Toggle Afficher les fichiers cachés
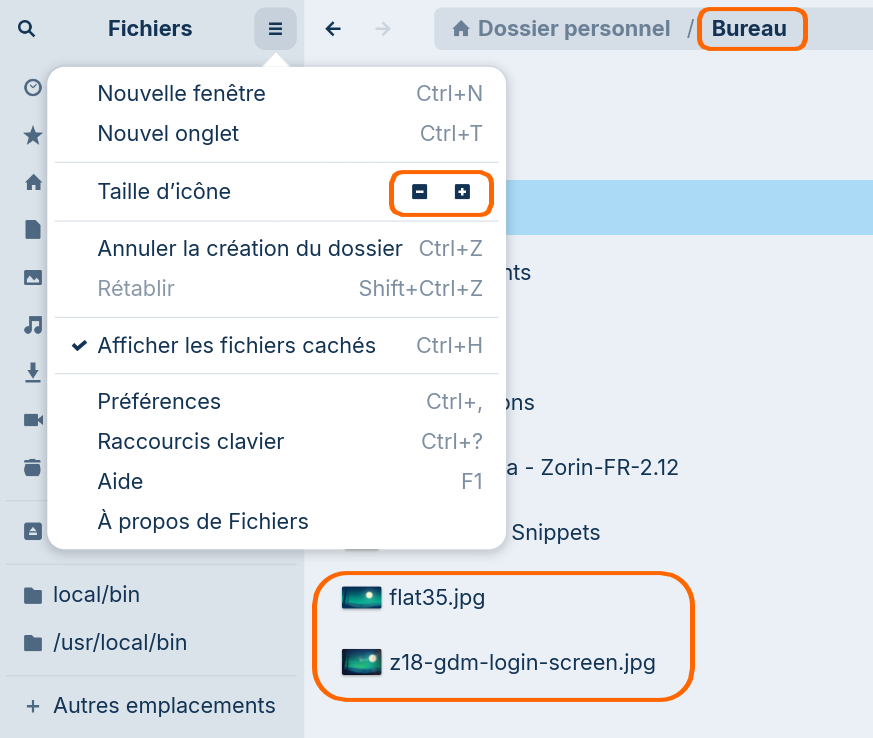This screenshot has width=873, height=738. coord(236,346)
